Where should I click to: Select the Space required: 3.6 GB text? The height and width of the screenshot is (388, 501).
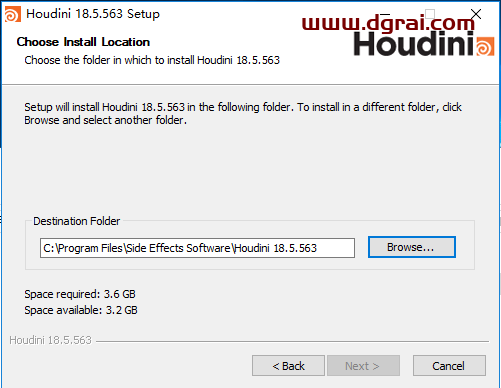pyautogui.click(x=80, y=294)
